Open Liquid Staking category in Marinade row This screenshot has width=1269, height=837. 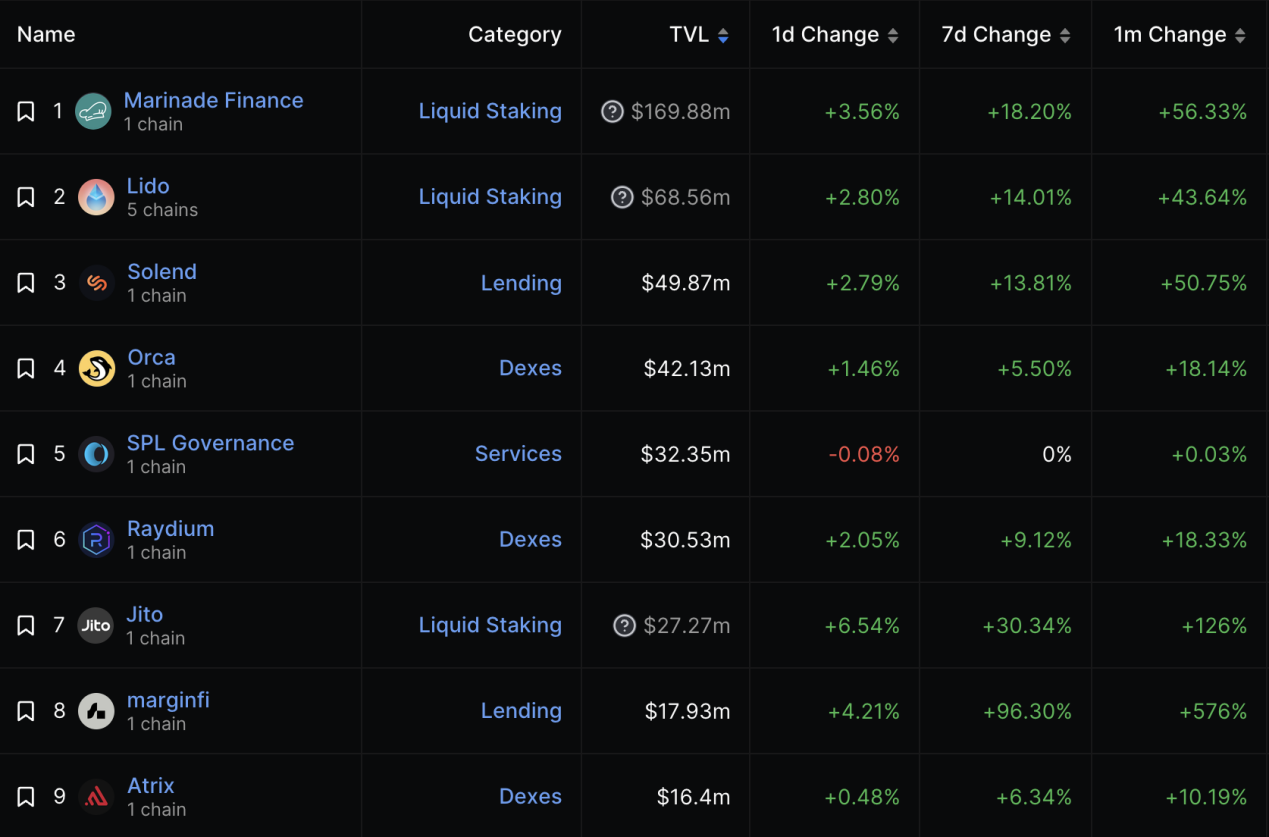[490, 111]
